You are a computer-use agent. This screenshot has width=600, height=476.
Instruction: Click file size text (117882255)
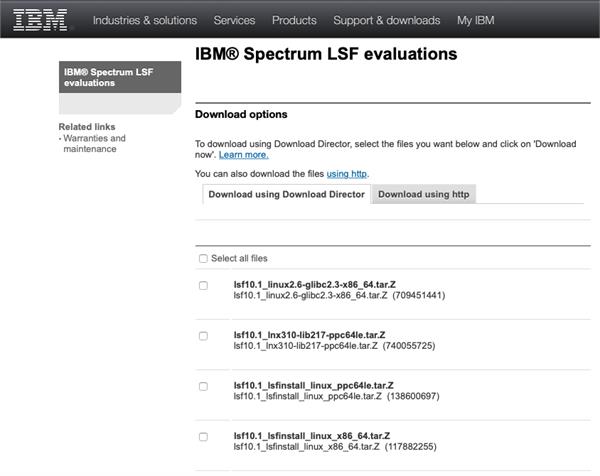pyautogui.click(x=410, y=447)
